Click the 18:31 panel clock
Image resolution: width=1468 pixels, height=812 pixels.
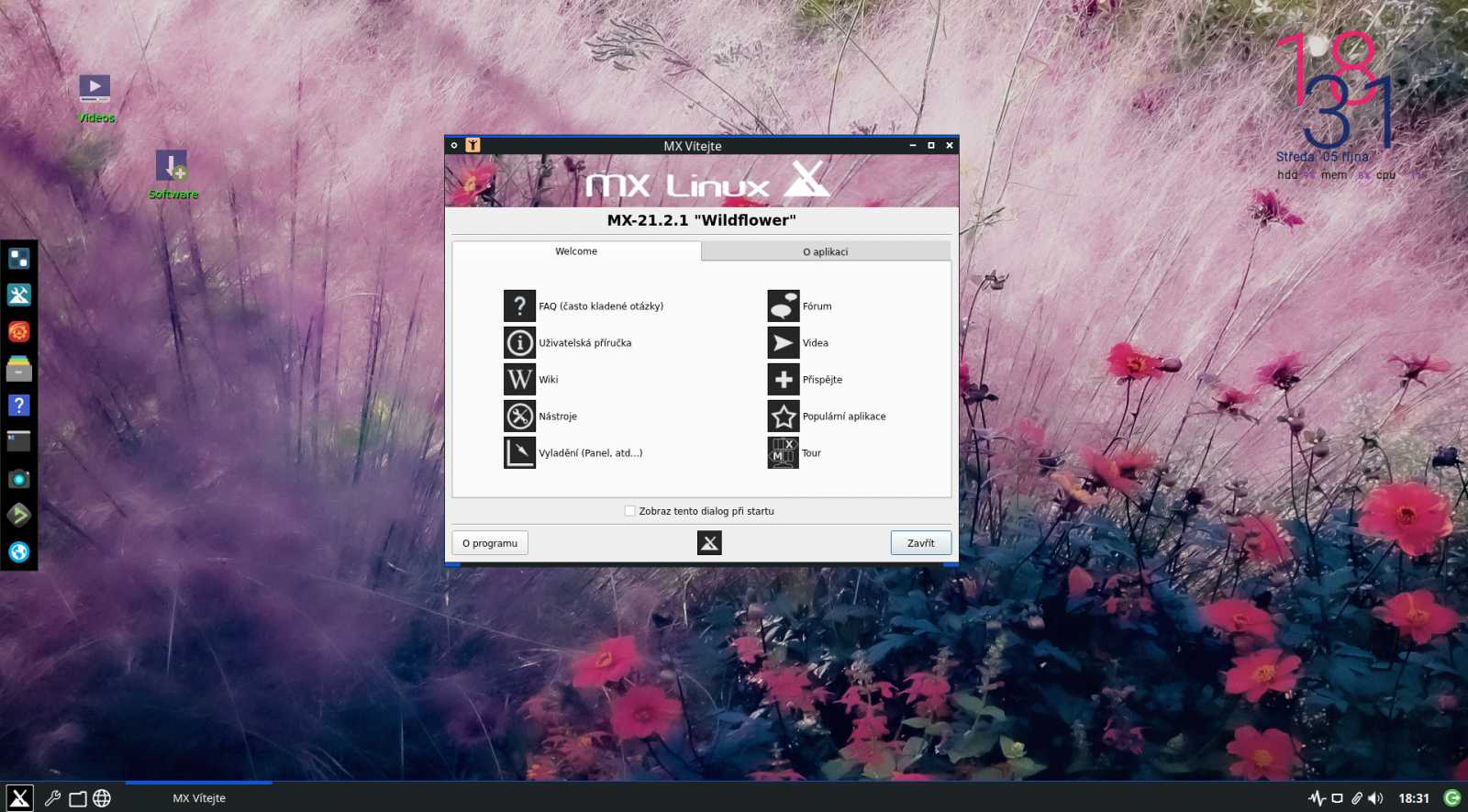[1414, 798]
